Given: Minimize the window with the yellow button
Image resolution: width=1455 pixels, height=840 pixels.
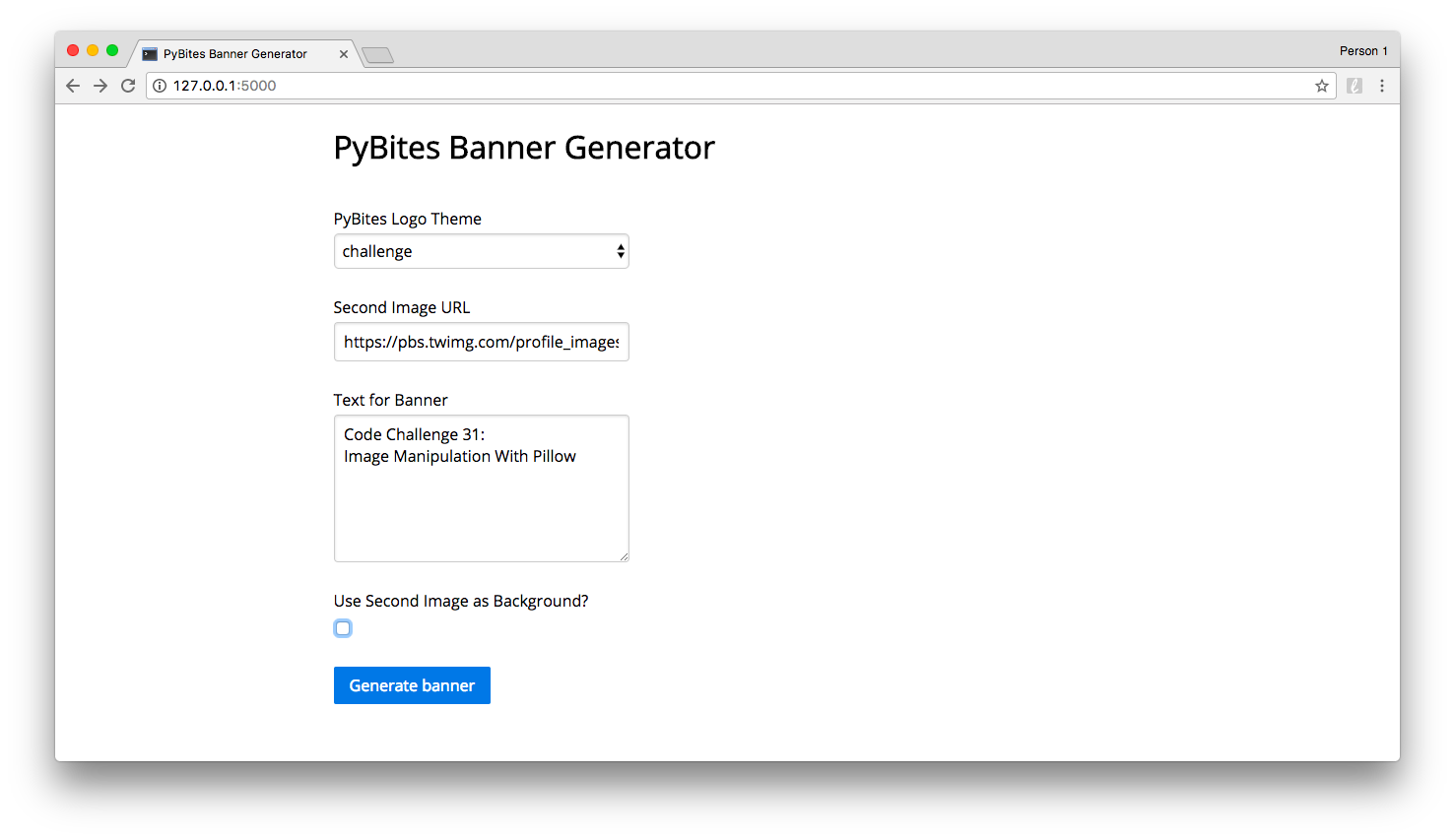Looking at the screenshot, I should [x=93, y=50].
